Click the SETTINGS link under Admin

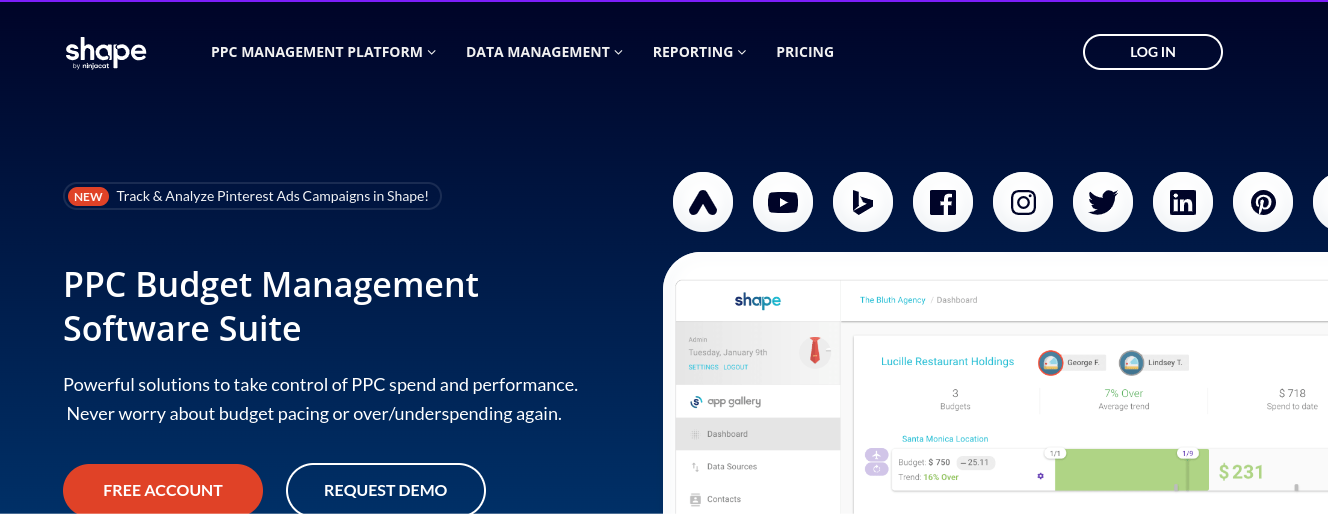coord(703,367)
